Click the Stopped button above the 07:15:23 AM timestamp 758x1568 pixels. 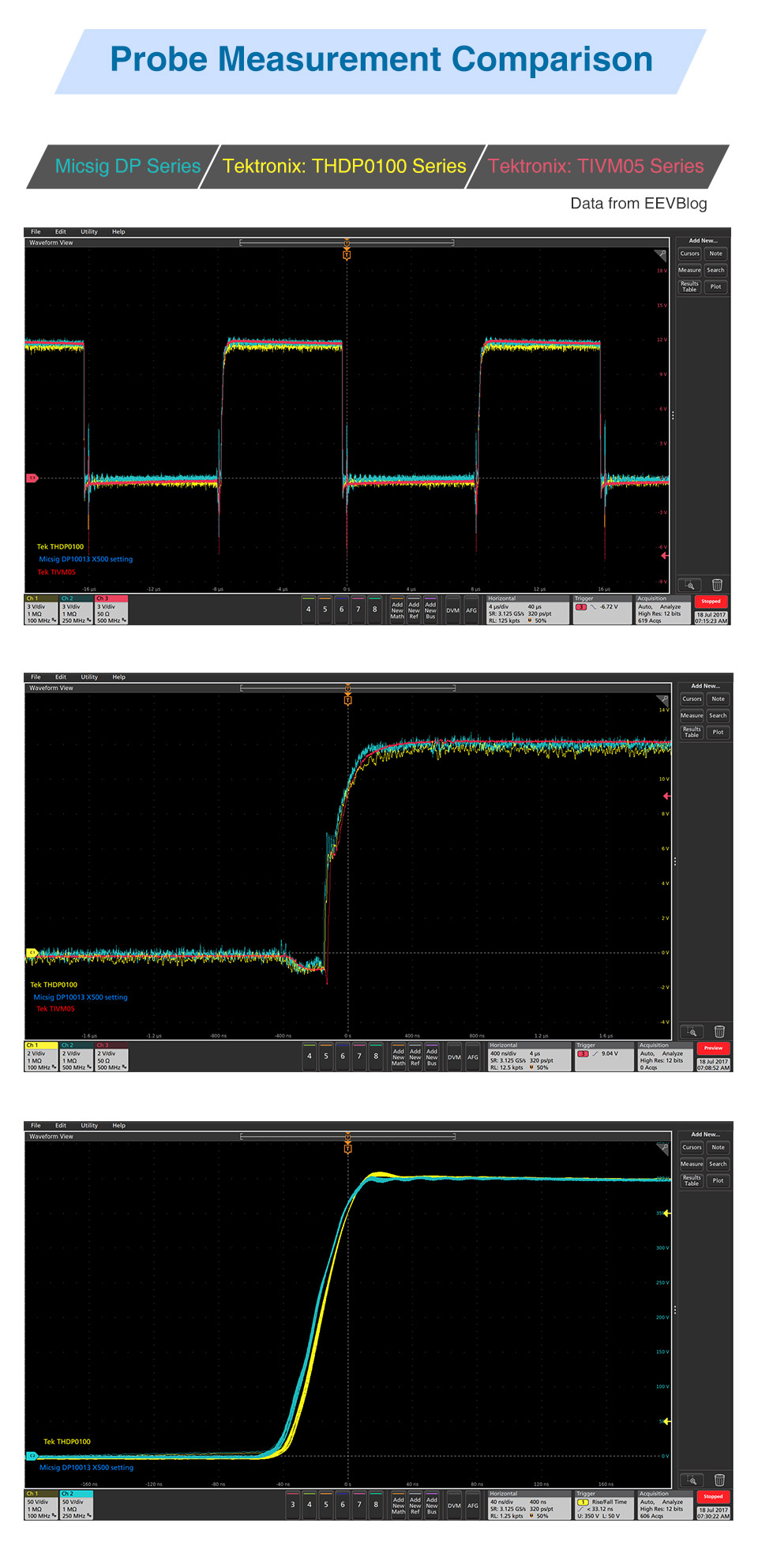(711, 602)
